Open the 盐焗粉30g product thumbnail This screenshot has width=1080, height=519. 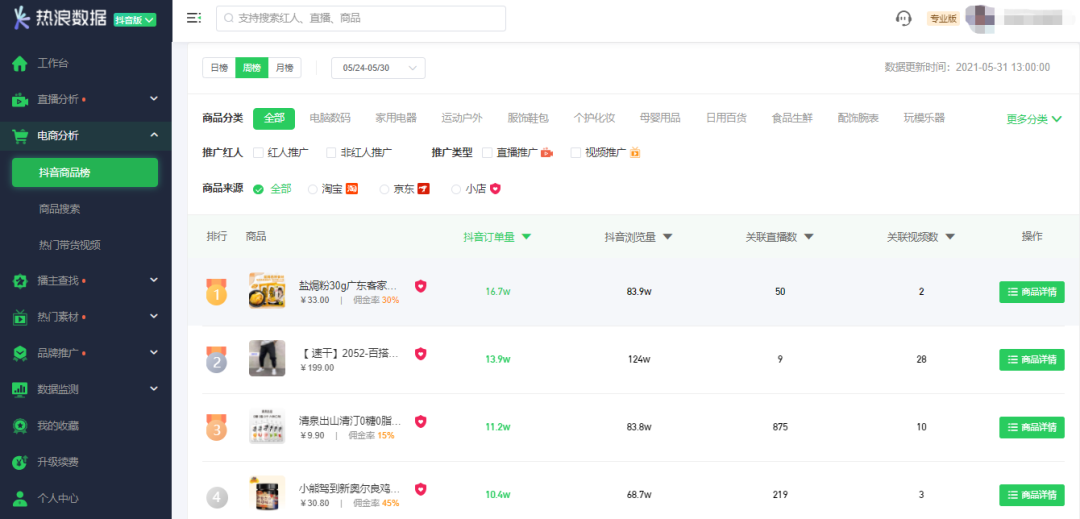pos(267,290)
